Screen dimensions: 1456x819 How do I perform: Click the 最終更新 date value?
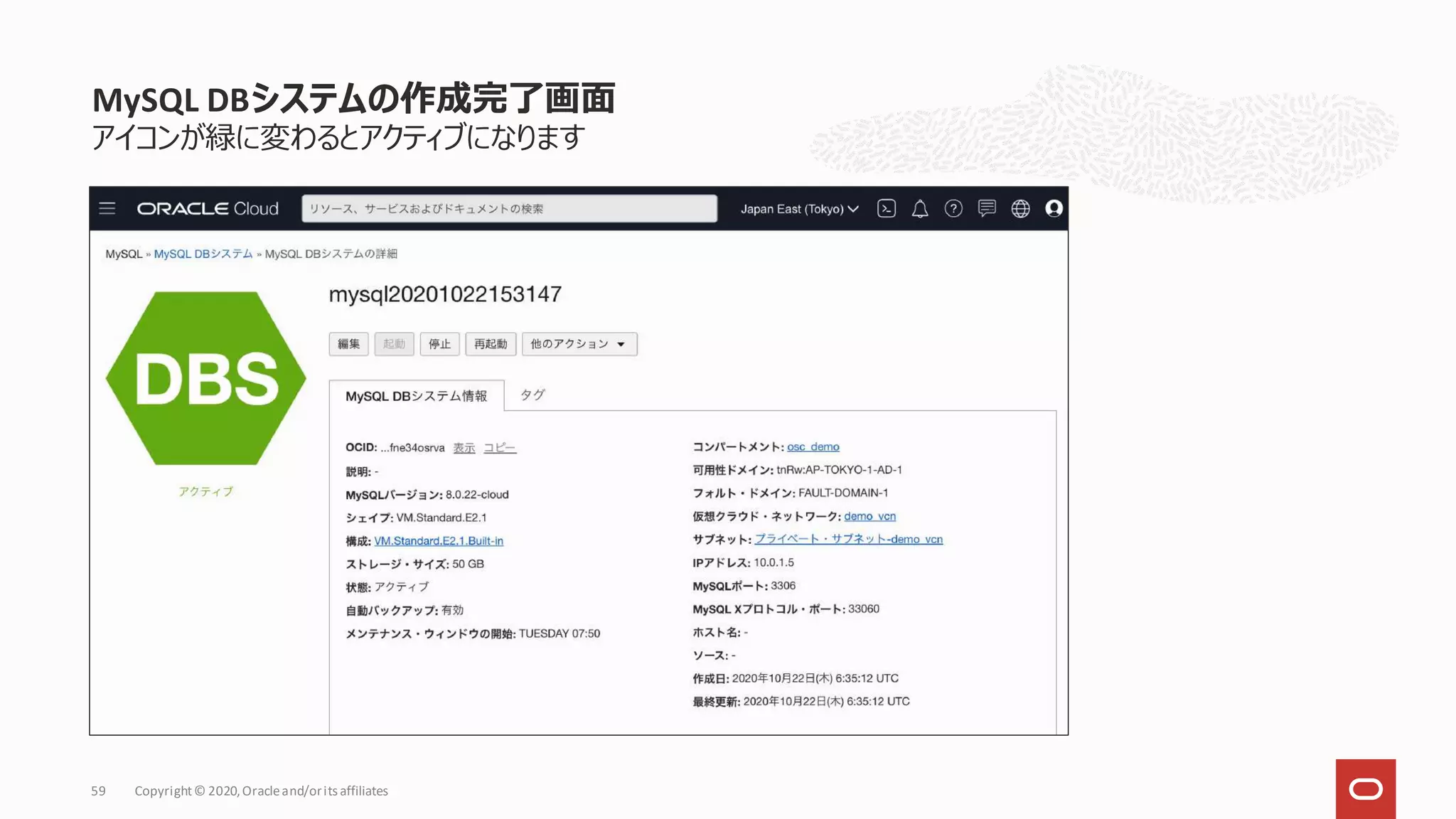click(x=827, y=701)
